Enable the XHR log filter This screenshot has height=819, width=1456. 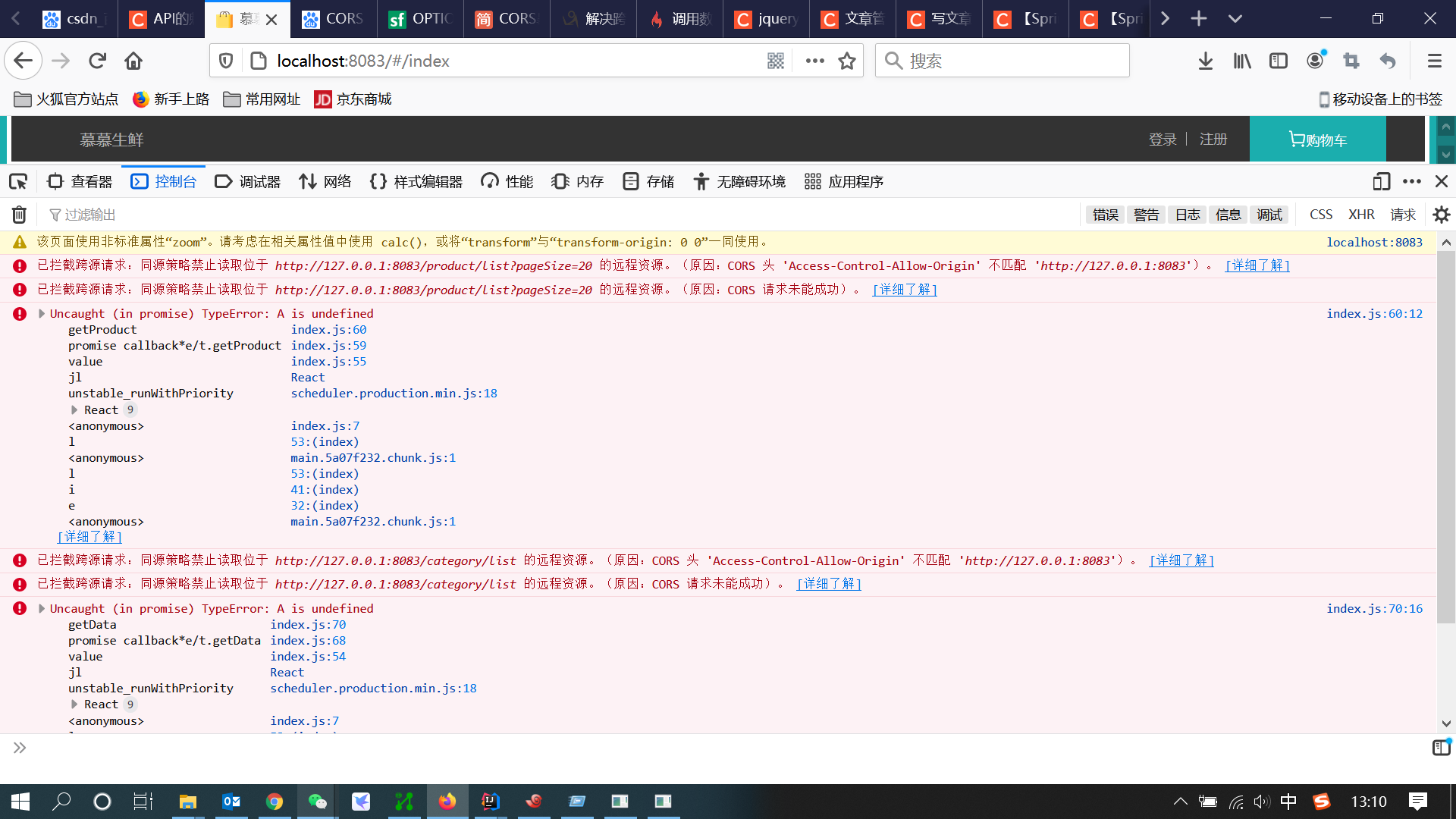point(1361,215)
